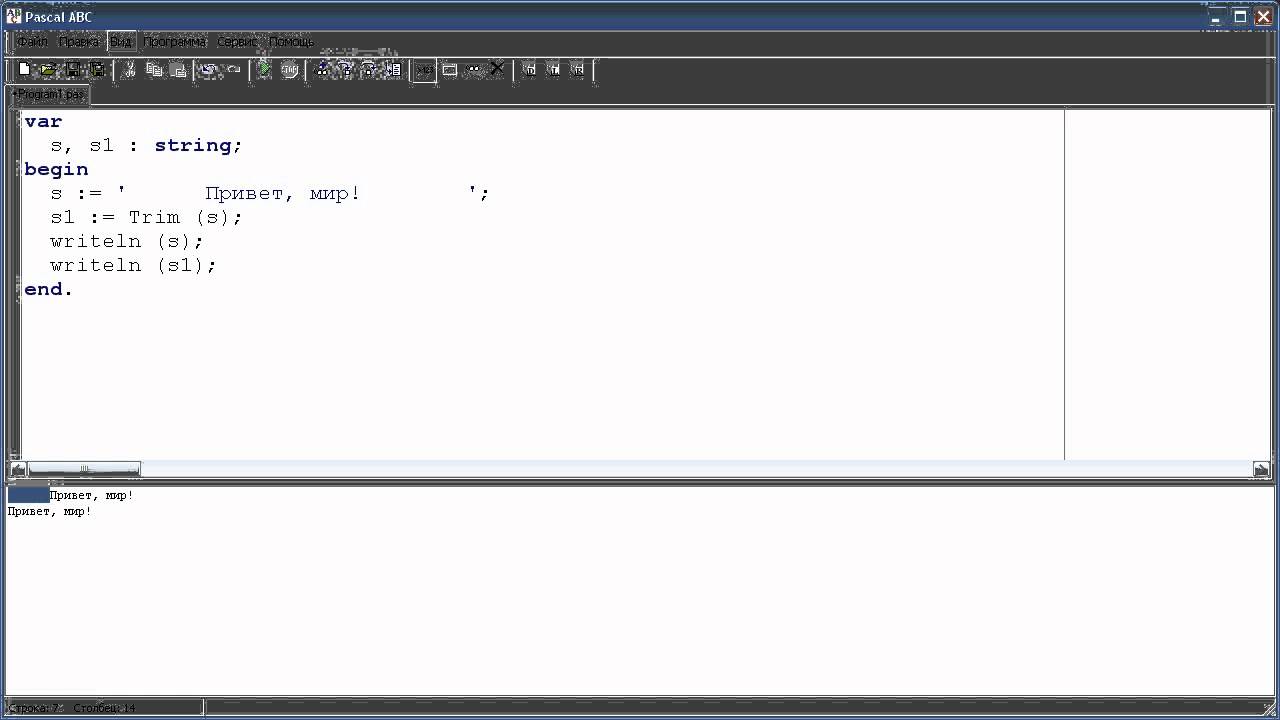The height and width of the screenshot is (720, 1280).
Task: Cut selection with scissors icon
Action: [x=129, y=70]
